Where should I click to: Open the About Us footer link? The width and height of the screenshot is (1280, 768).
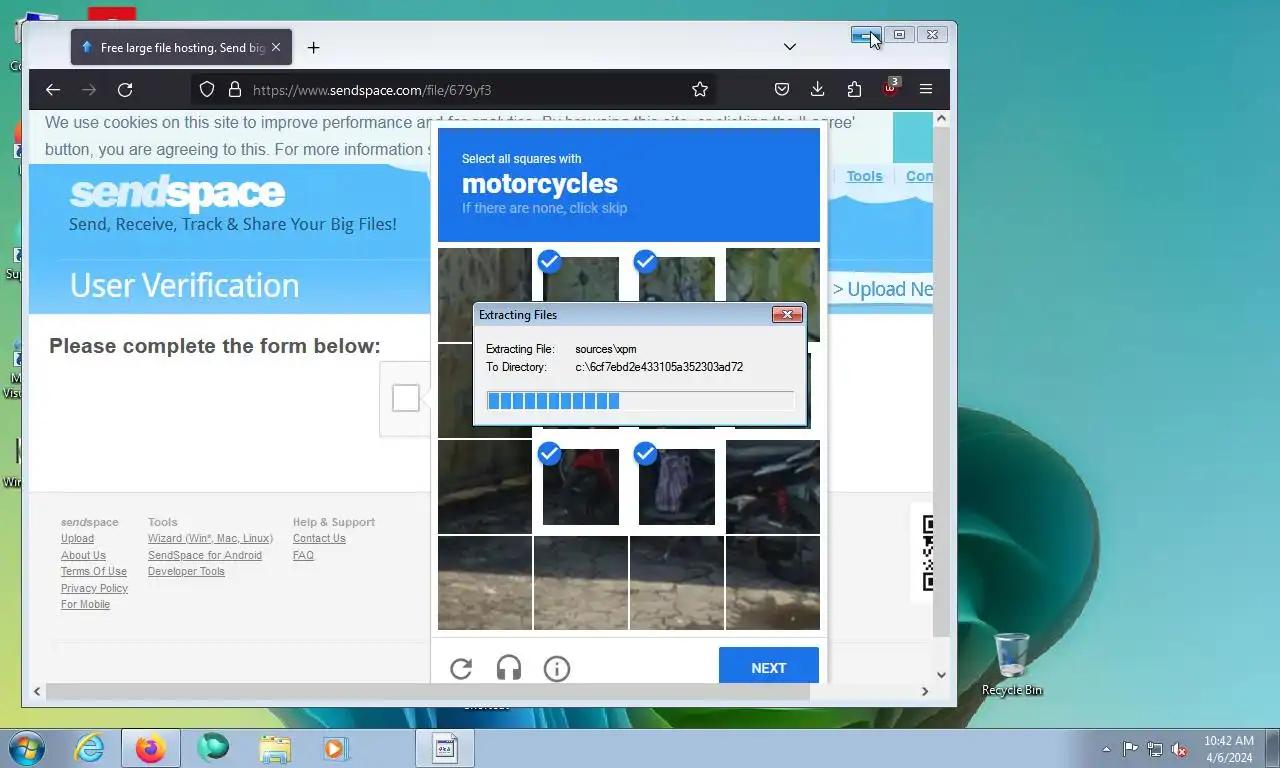click(83, 555)
